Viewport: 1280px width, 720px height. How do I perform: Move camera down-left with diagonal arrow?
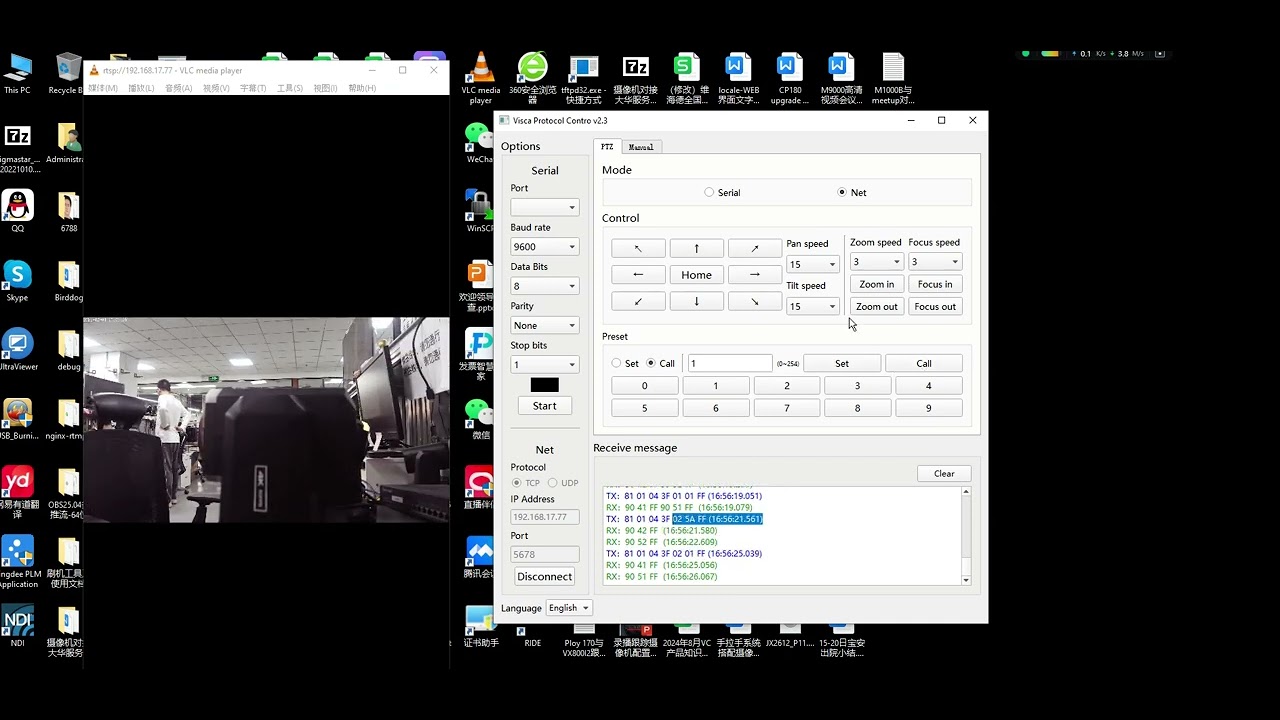coord(638,301)
